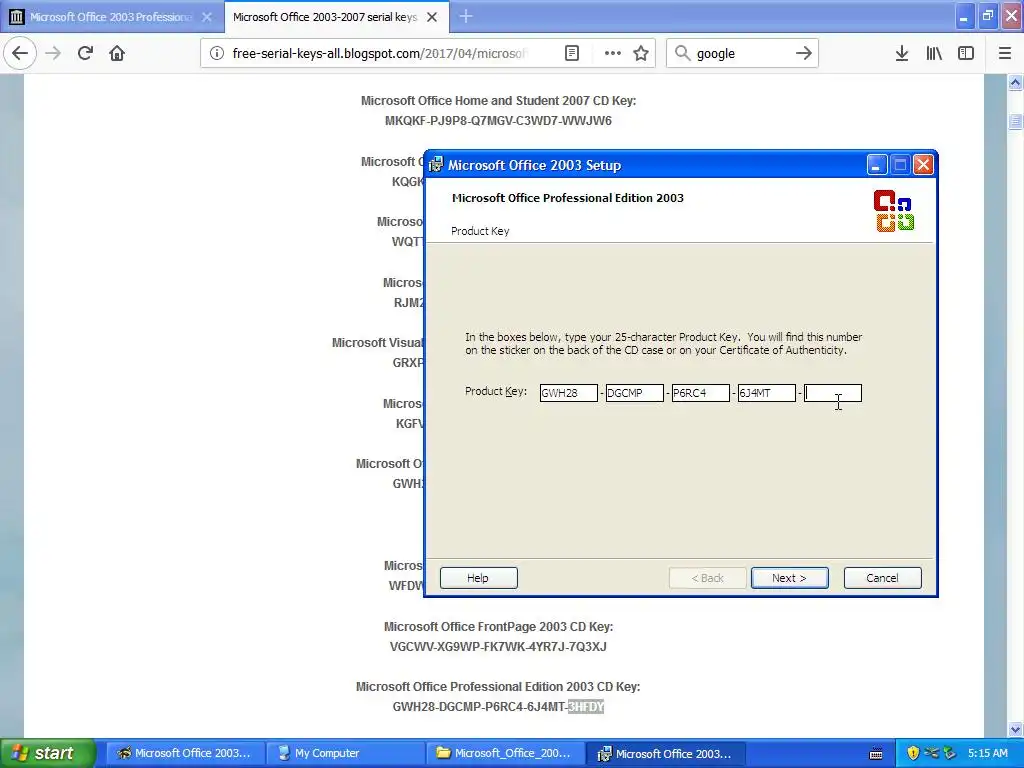Click the search go arrow
Viewport: 1024px width, 768px height.
click(804, 53)
